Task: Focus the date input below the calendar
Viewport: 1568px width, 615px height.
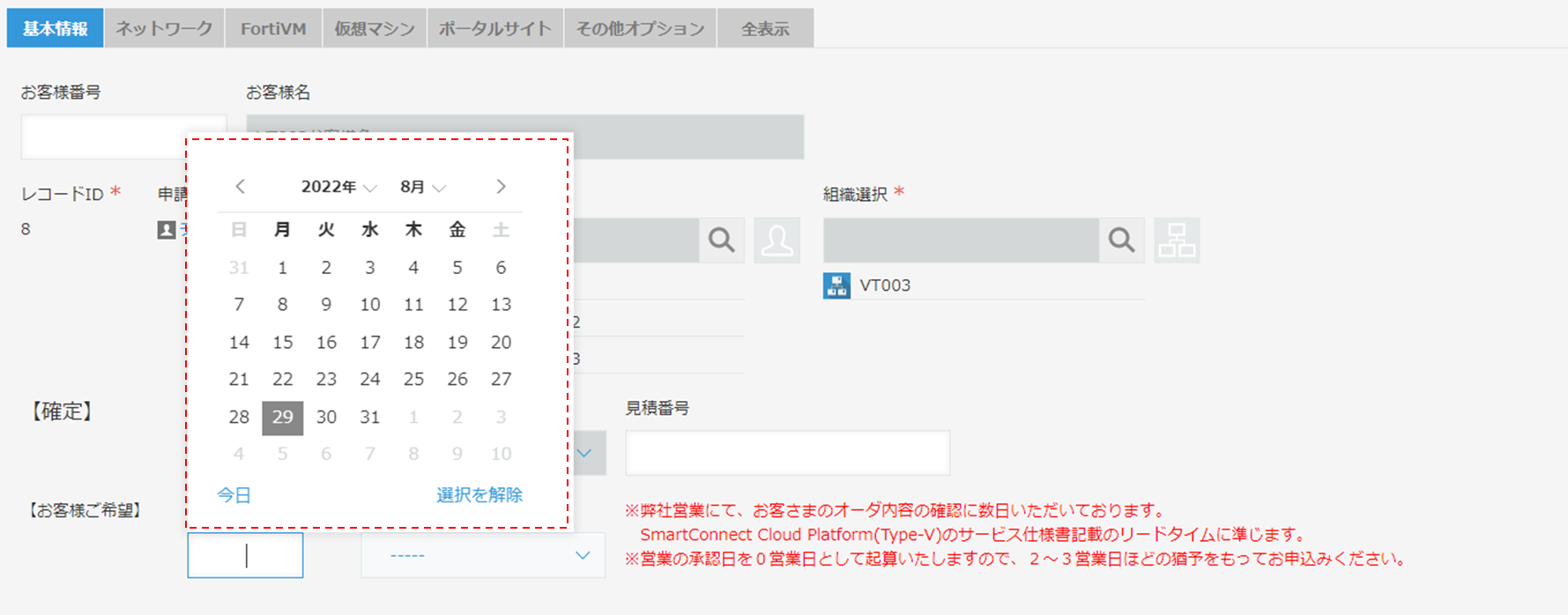Action: [x=245, y=555]
